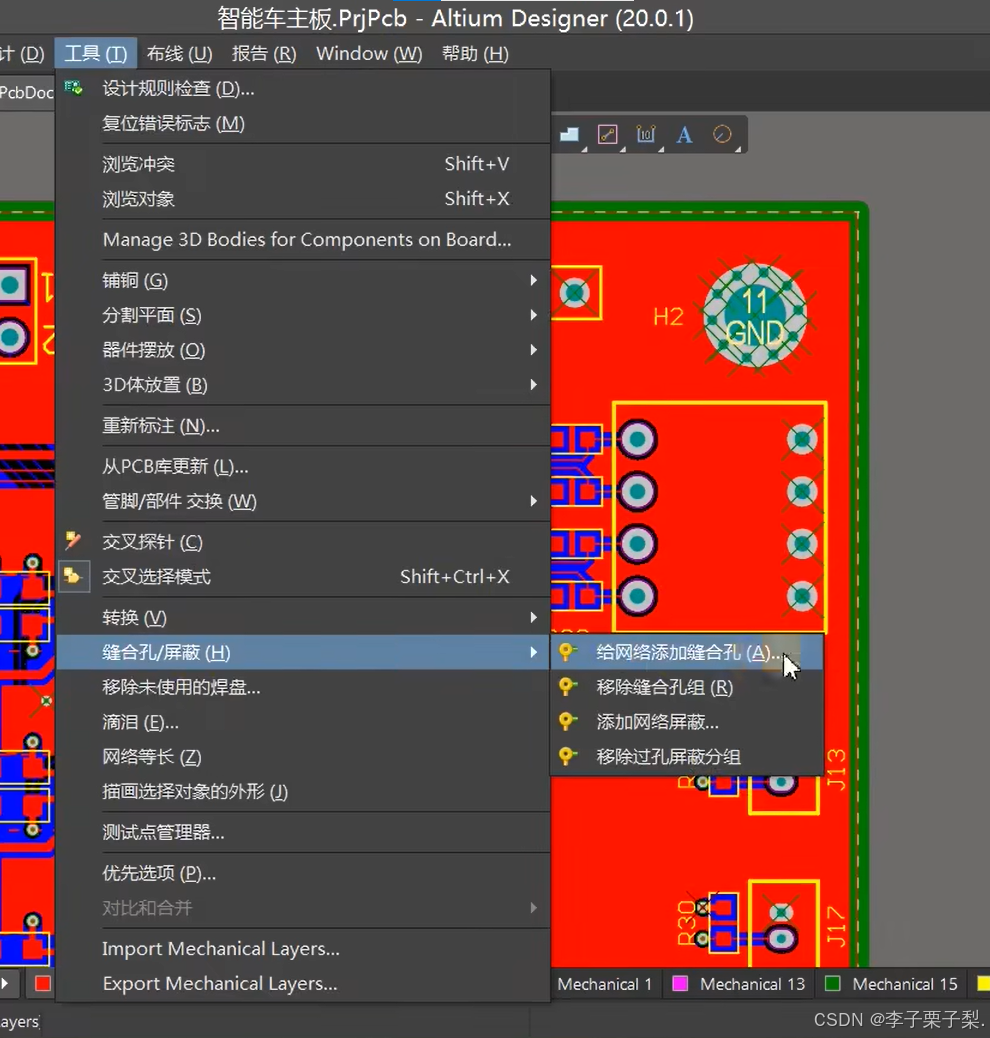Open the 报告 (R) menu
Viewport: 990px width, 1038px height.
[264, 54]
